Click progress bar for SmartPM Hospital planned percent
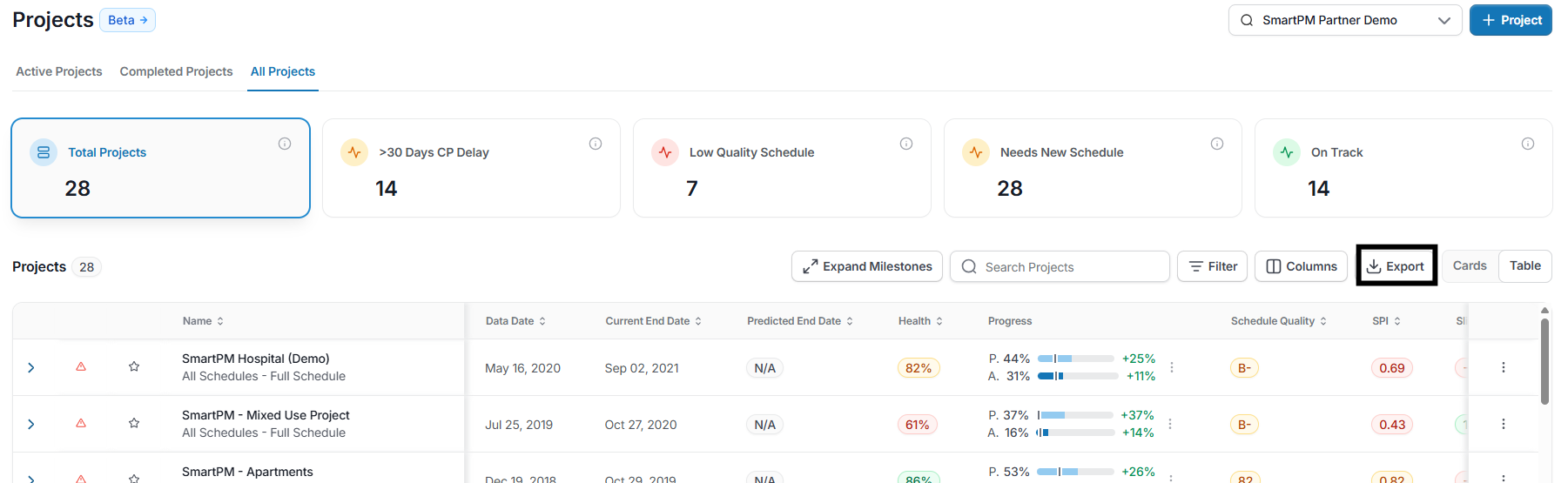Image resolution: width=1568 pixels, height=483 pixels. (1076, 359)
